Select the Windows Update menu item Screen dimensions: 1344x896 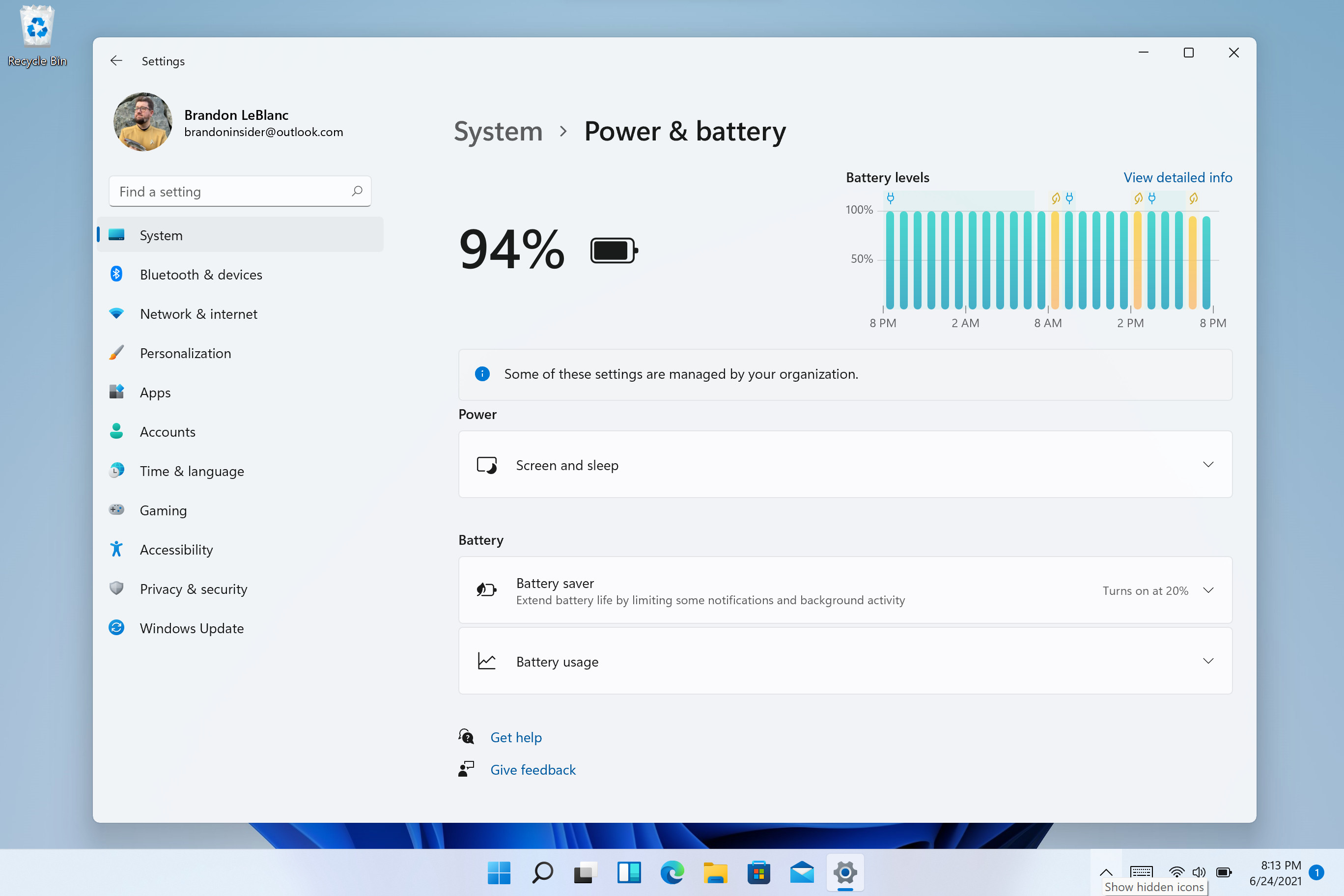click(x=191, y=628)
